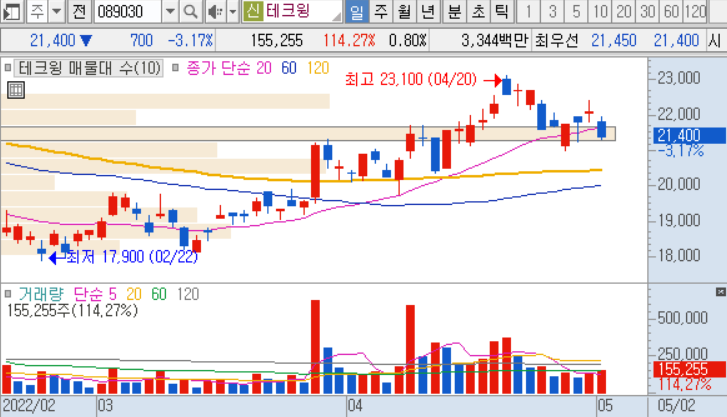Screen dimensions: 727x417
Task: Choose the 5 interval button
Action: point(576,11)
